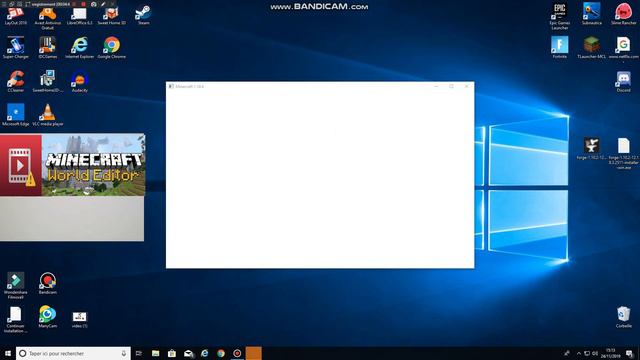640x360 pixels.
Task: Open the notification center icon
Action: pyautogui.click(x=630, y=353)
